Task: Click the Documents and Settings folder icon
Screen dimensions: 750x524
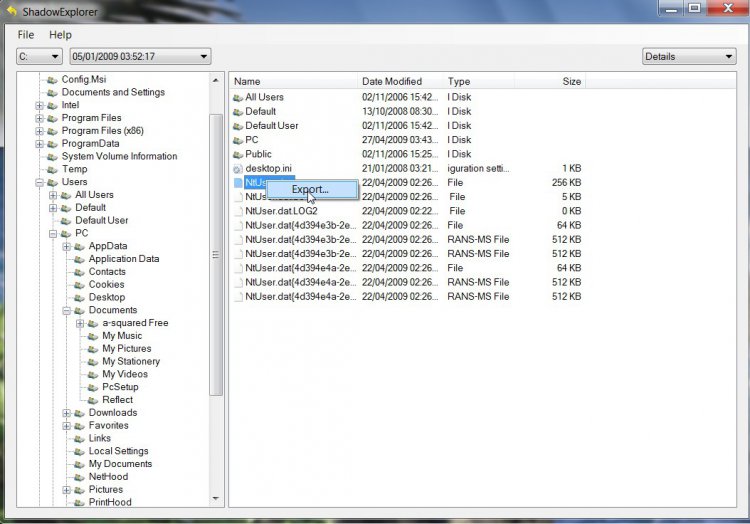Action: 52,93
